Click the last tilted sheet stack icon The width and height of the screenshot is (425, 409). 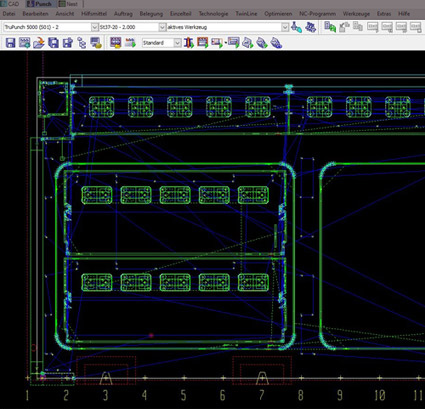click(276, 43)
